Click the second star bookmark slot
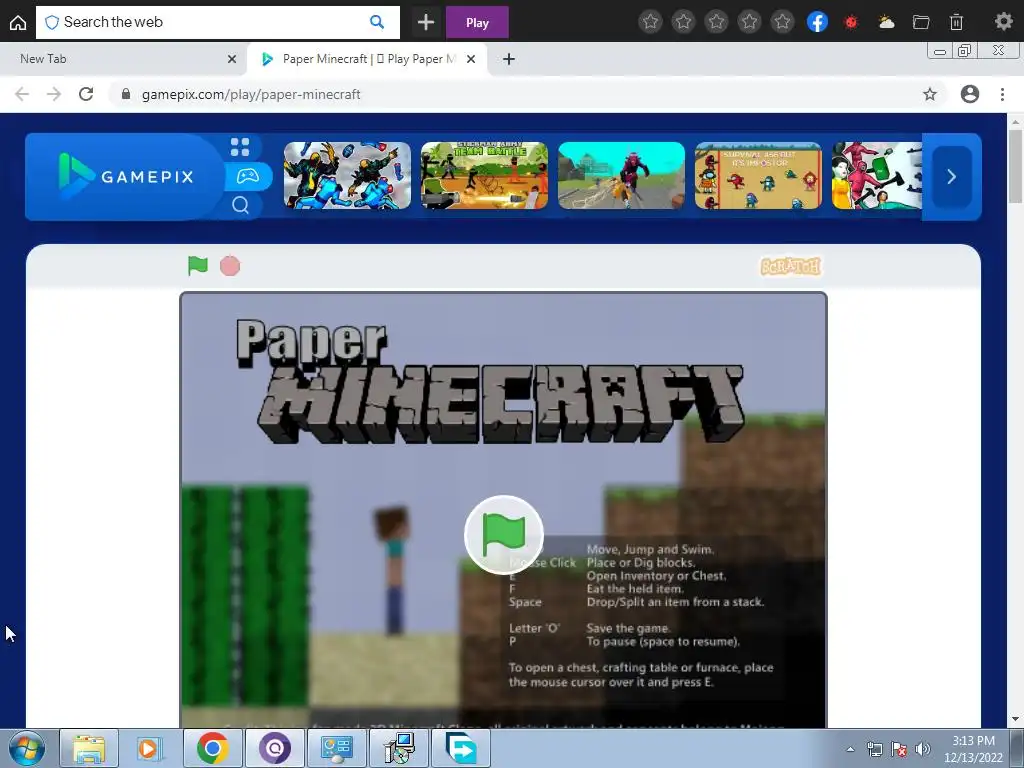 (x=683, y=22)
